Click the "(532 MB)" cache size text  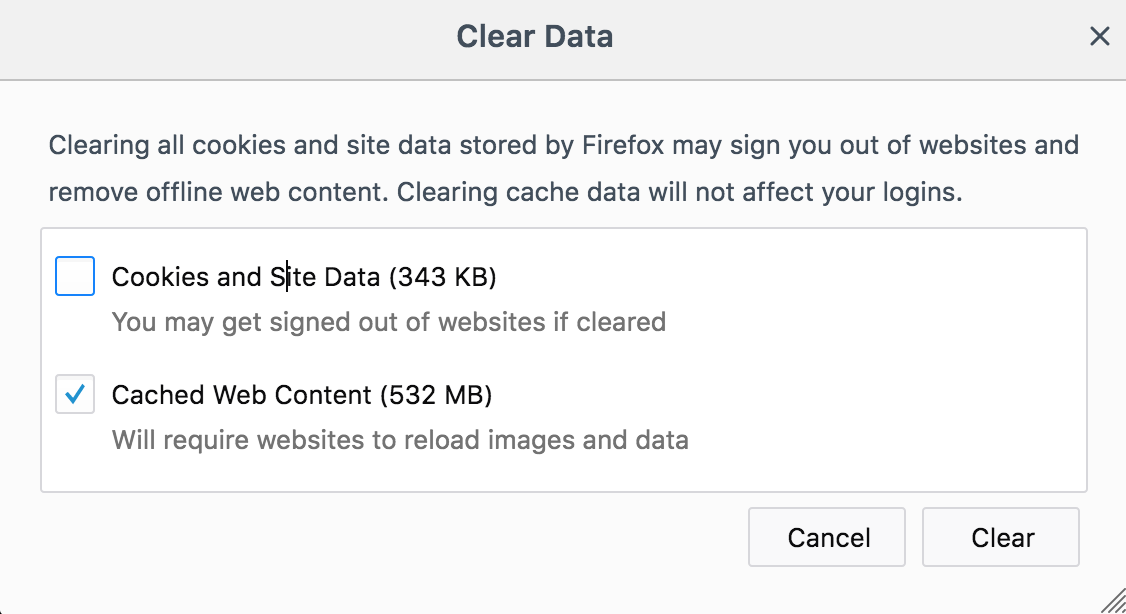tap(436, 395)
